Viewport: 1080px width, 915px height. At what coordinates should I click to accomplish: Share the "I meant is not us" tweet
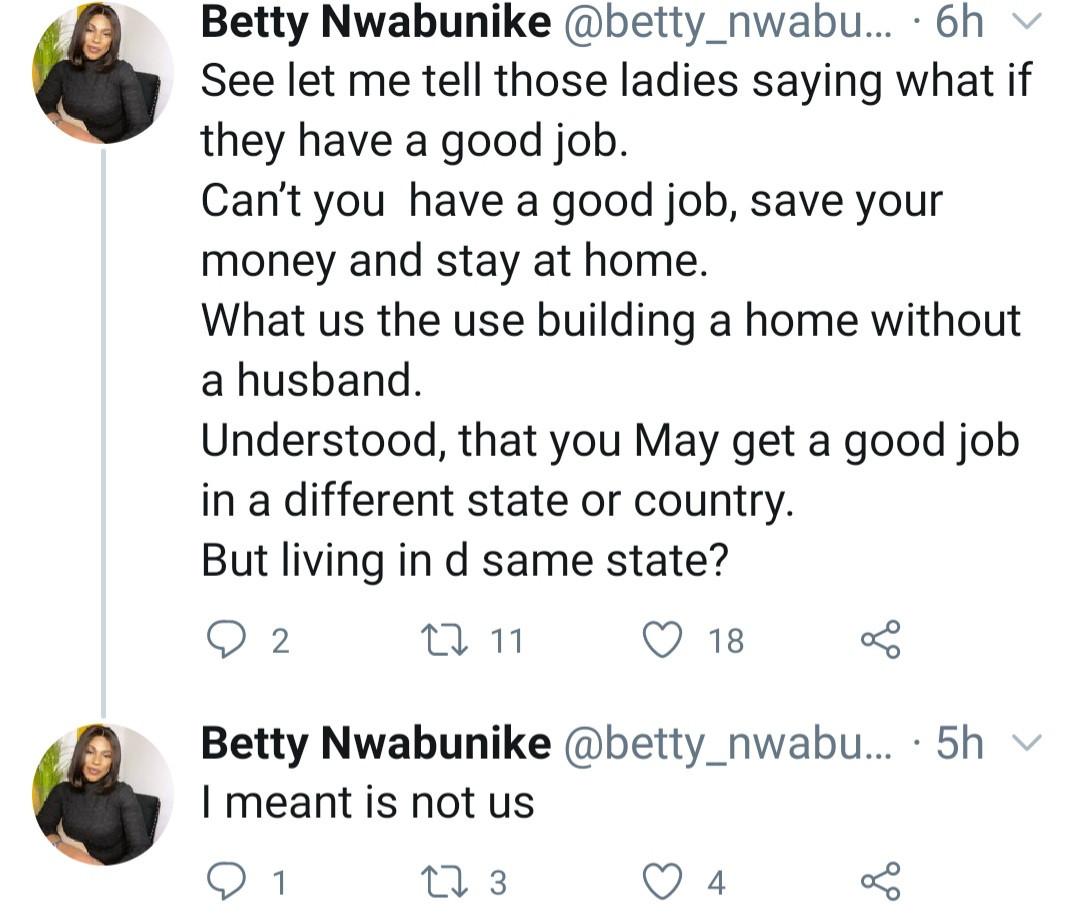coord(880,881)
